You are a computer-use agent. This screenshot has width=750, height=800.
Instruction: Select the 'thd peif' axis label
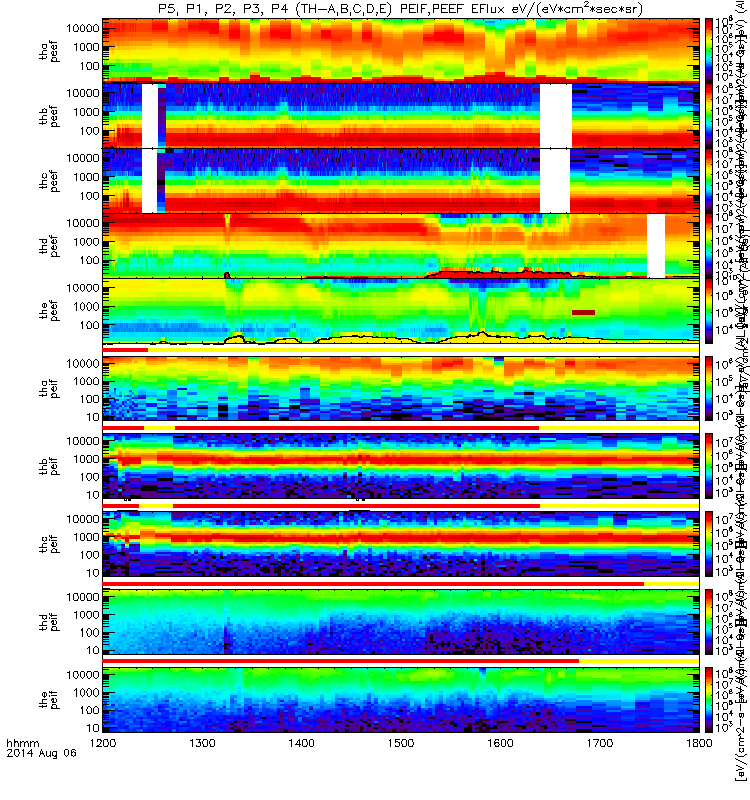tap(49, 621)
